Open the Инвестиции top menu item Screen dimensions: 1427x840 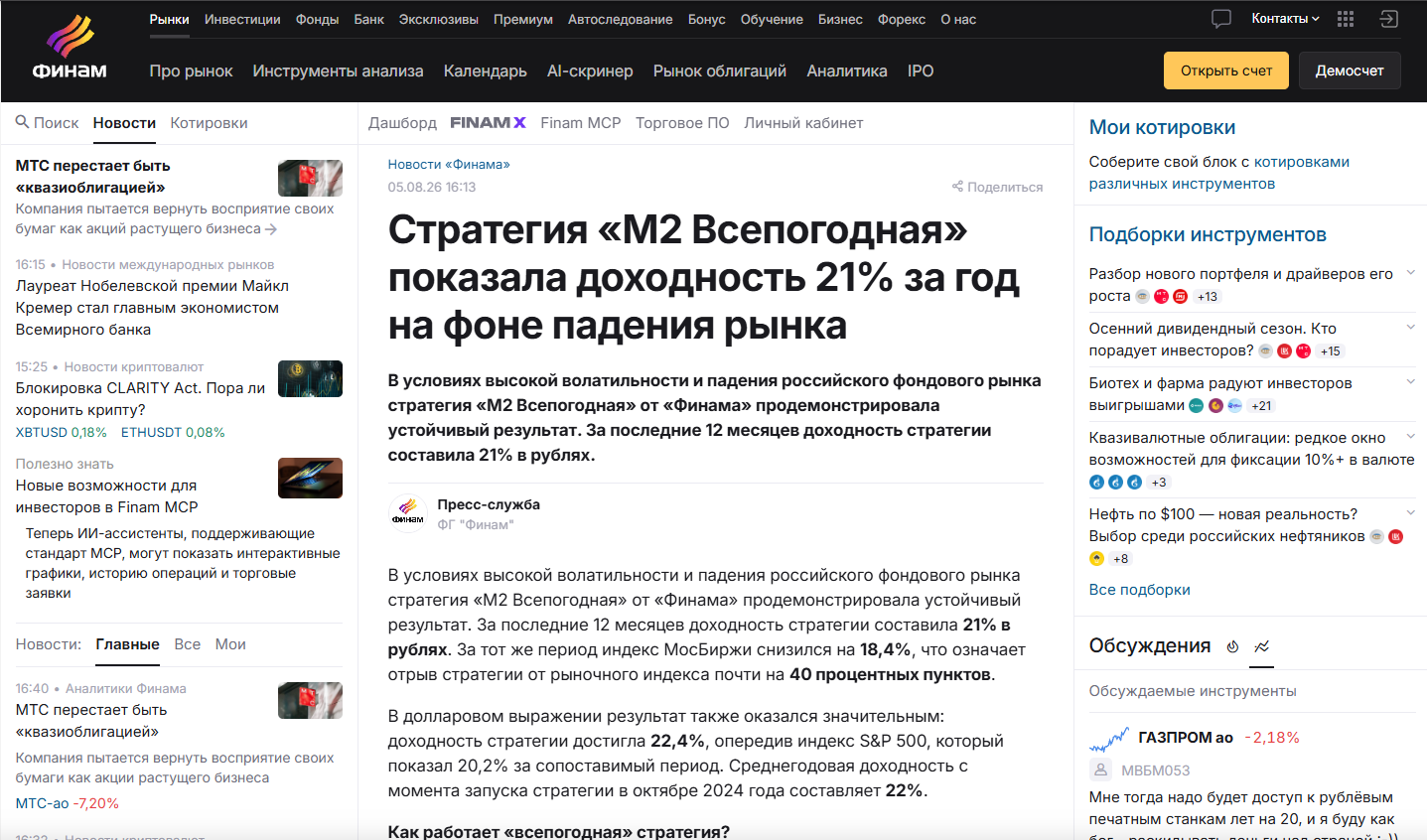tap(242, 19)
